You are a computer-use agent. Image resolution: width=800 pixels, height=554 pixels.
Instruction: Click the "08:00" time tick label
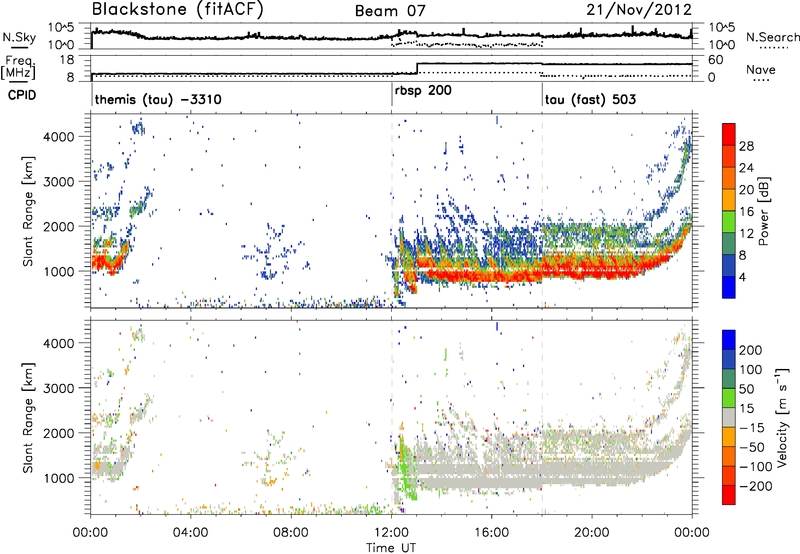291,533
